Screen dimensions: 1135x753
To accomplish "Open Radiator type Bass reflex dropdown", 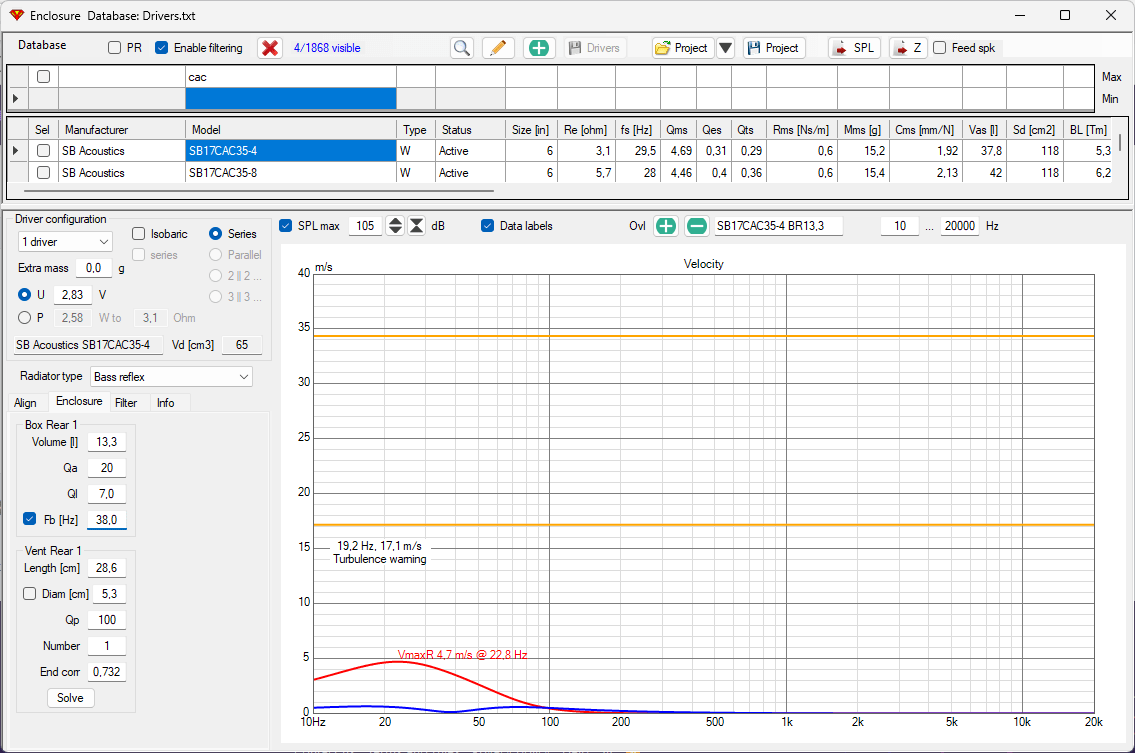I will 172,376.
